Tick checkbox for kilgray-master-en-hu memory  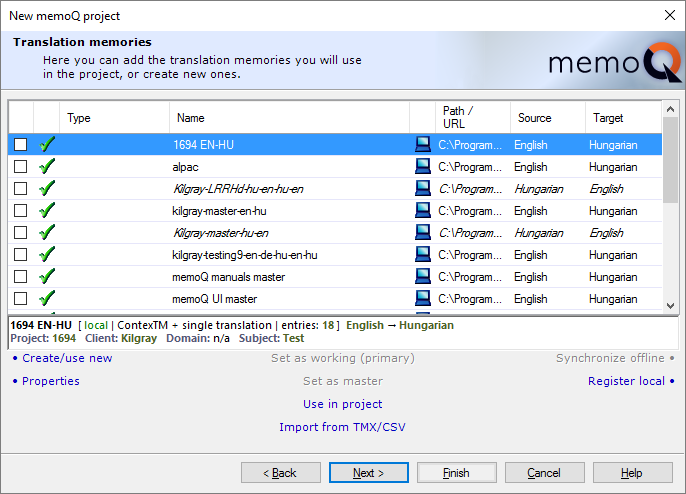(x=21, y=210)
